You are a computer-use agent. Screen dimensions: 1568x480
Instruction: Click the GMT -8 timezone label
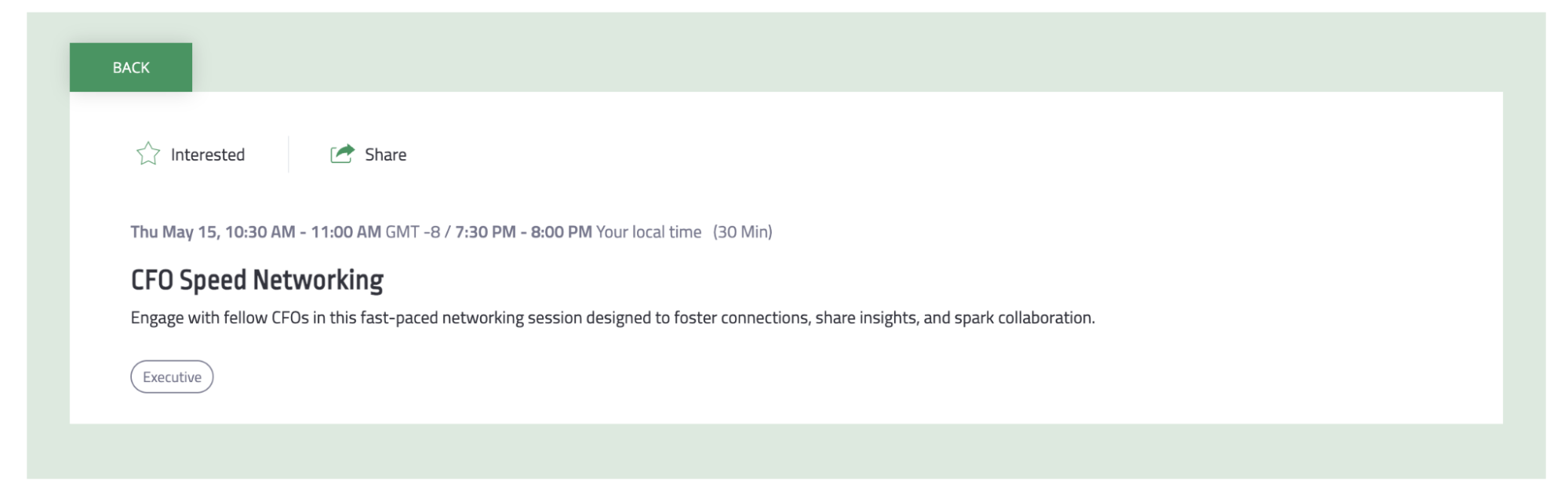click(413, 232)
